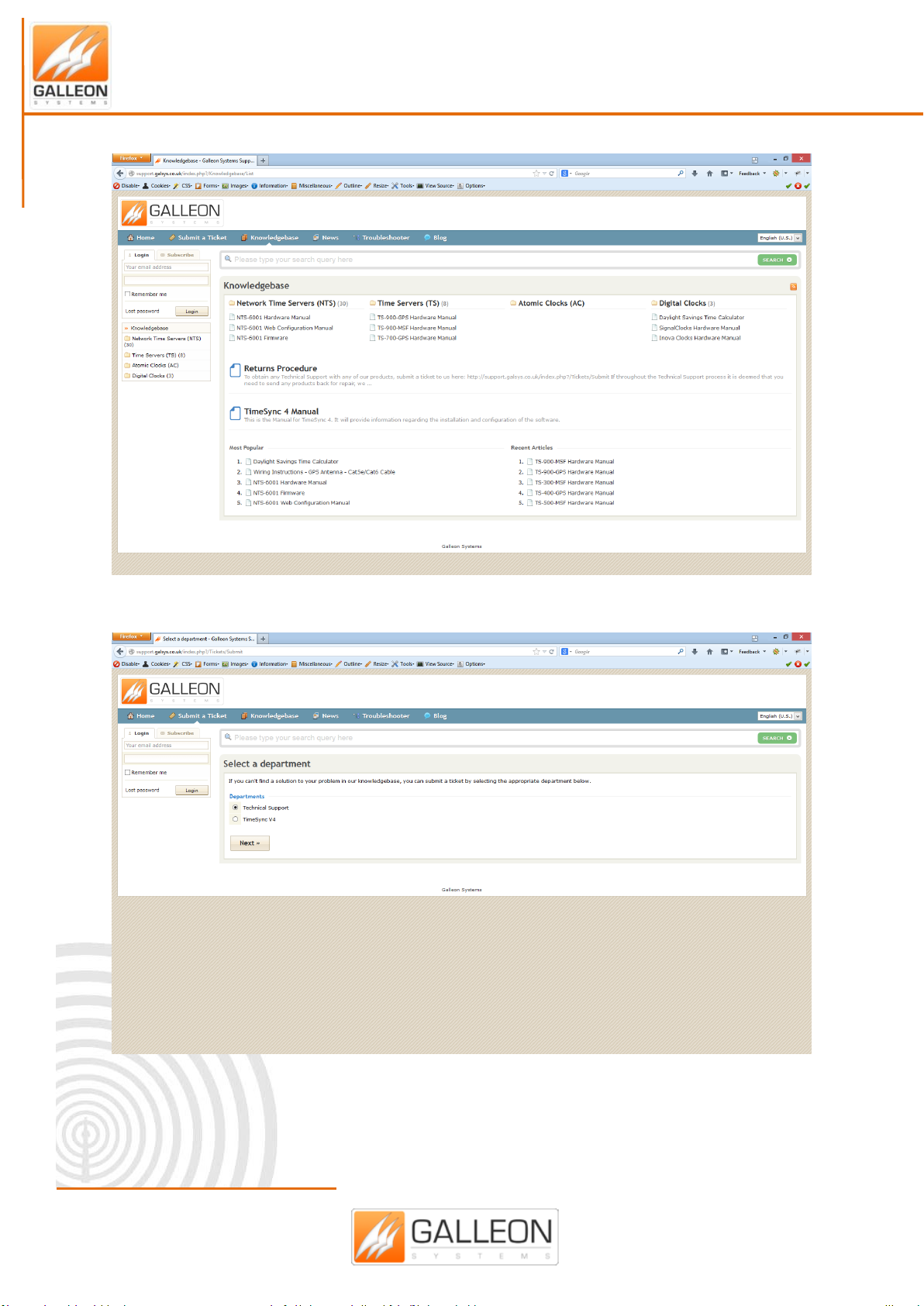Toggle Remember me in the Knowledgebase window

pos(127,294)
